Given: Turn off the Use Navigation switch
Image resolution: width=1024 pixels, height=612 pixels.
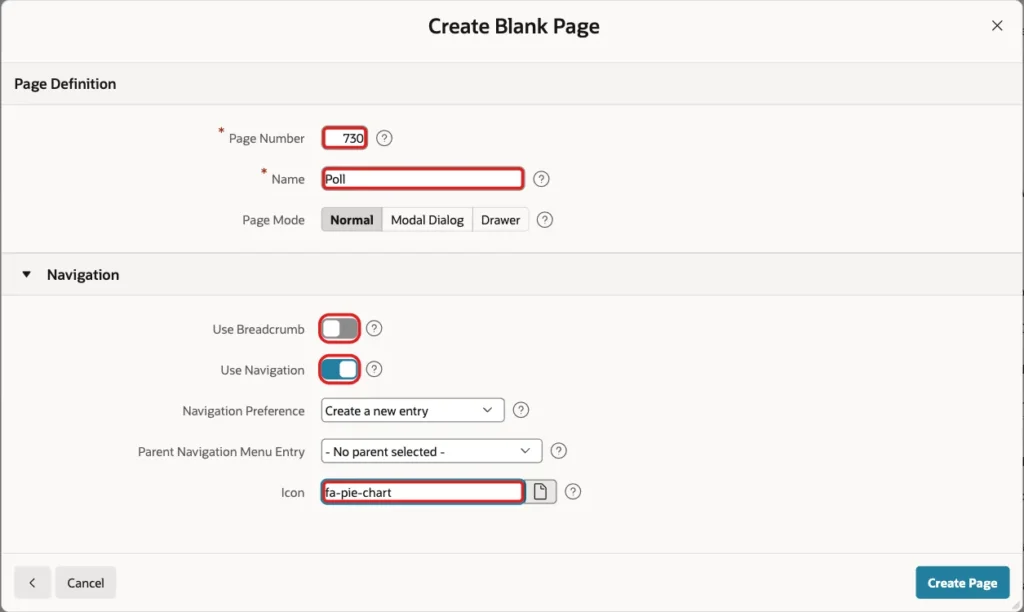Looking at the screenshot, I should click(340, 370).
